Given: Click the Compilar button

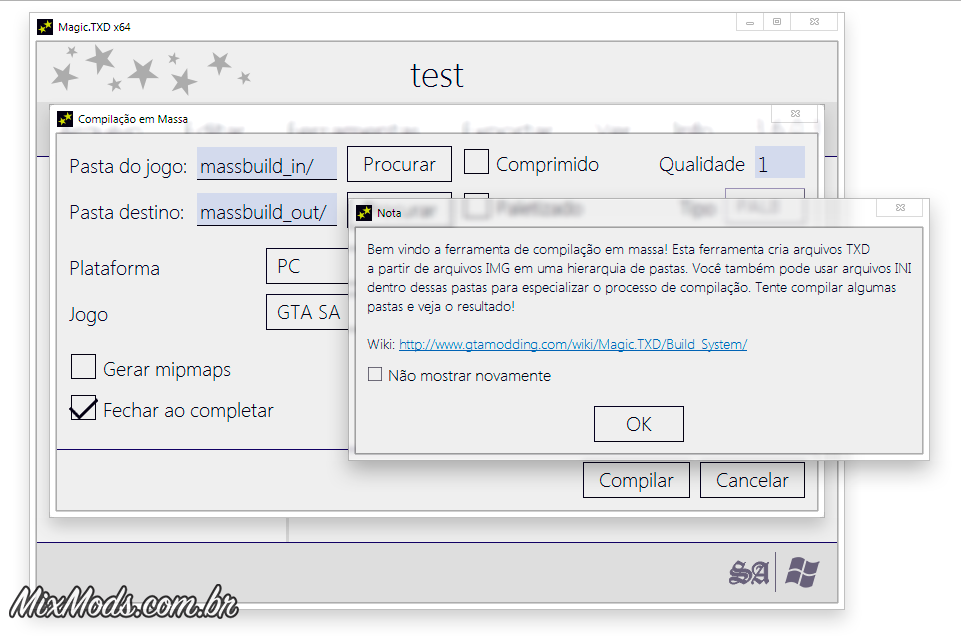Looking at the screenshot, I should pos(636,480).
